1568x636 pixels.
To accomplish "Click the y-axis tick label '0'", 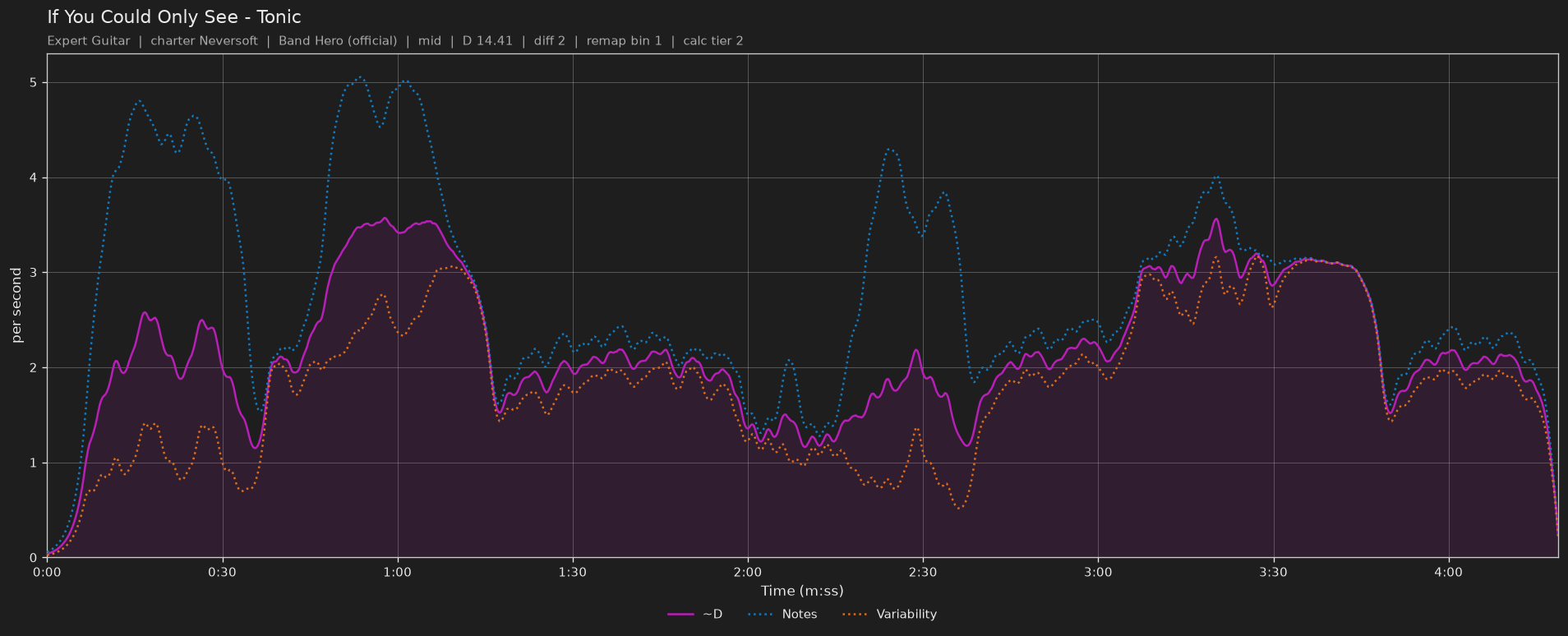I will pos(34,558).
